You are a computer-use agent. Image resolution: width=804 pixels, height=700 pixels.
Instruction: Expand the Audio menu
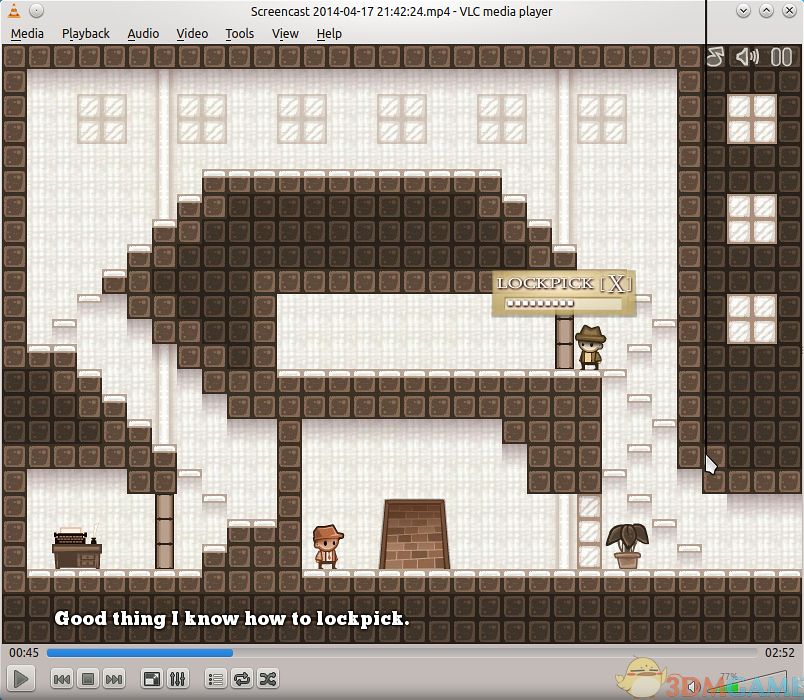pyautogui.click(x=143, y=33)
